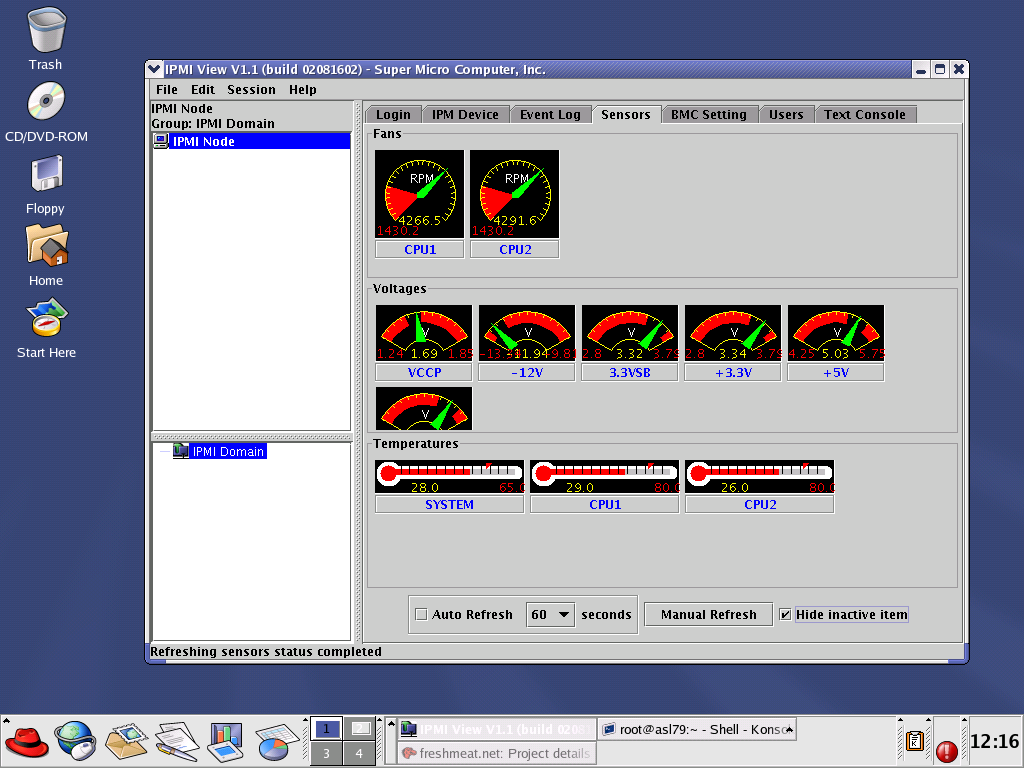The height and width of the screenshot is (768, 1024).
Task: Click the CPU1 temperature thermometer
Action: pyautogui.click(x=605, y=477)
